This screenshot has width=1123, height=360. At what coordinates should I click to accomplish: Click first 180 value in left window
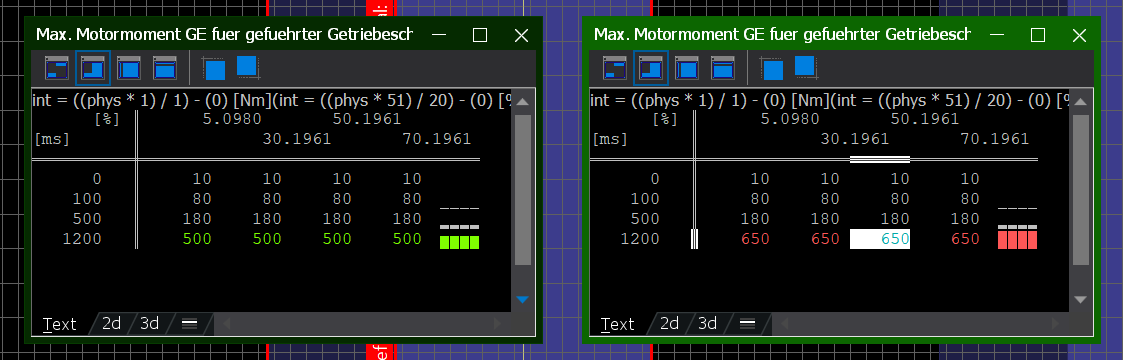pyautogui.click(x=197, y=219)
